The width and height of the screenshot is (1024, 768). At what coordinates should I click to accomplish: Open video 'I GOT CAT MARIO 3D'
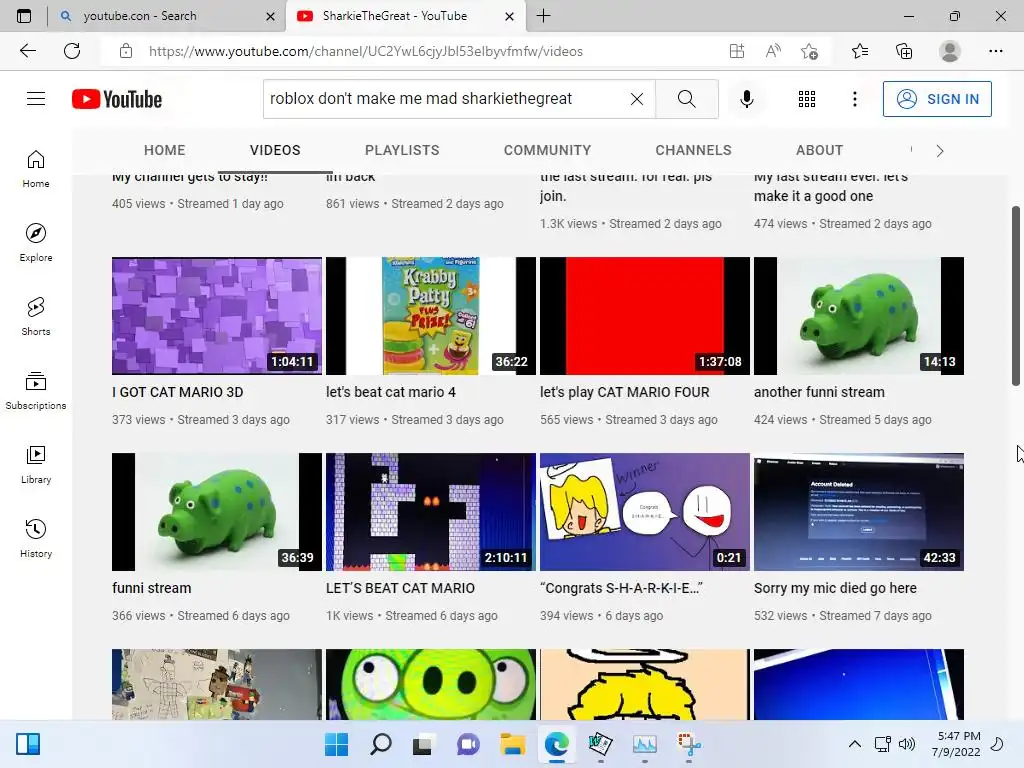coord(178,392)
